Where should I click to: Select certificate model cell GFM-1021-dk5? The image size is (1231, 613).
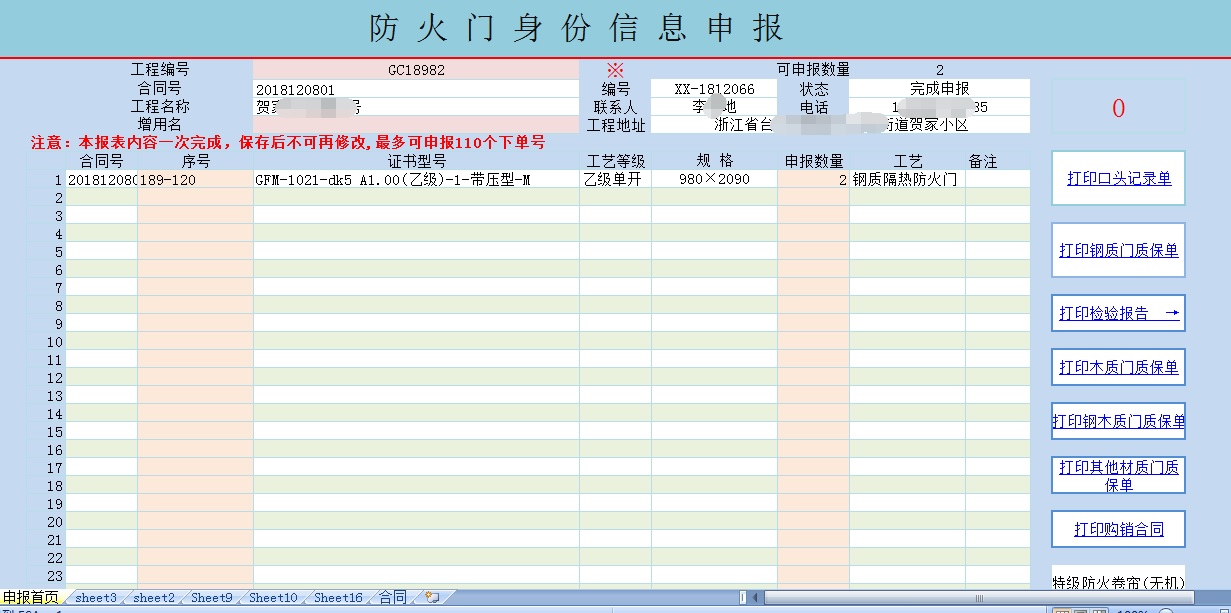coord(416,180)
